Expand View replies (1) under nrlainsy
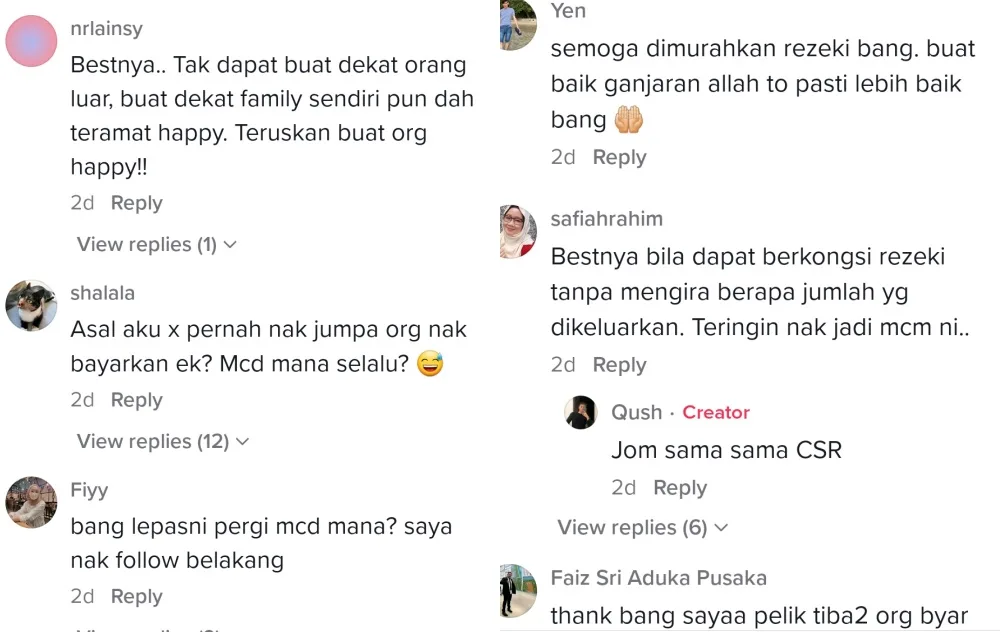Image resolution: width=1000 pixels, height=632 pixels. pos(157,244)
